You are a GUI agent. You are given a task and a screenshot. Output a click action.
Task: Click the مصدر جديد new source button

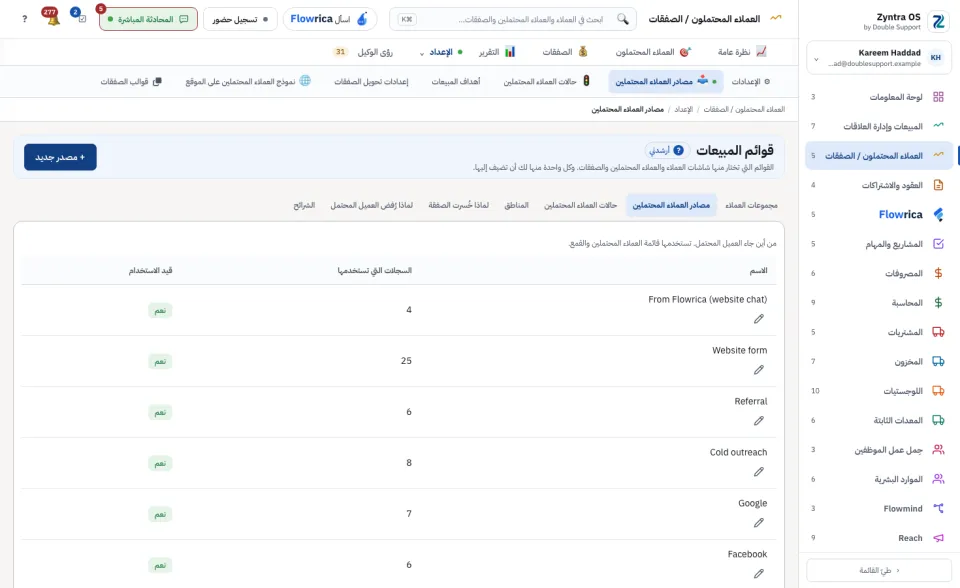click(60, 157)
